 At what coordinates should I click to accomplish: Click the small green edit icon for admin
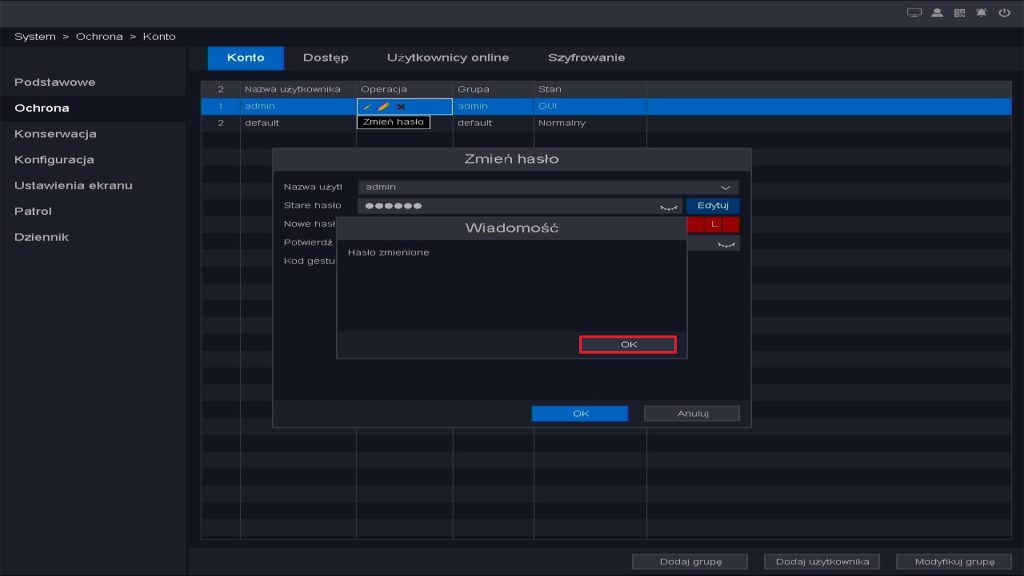click(367, 107)
